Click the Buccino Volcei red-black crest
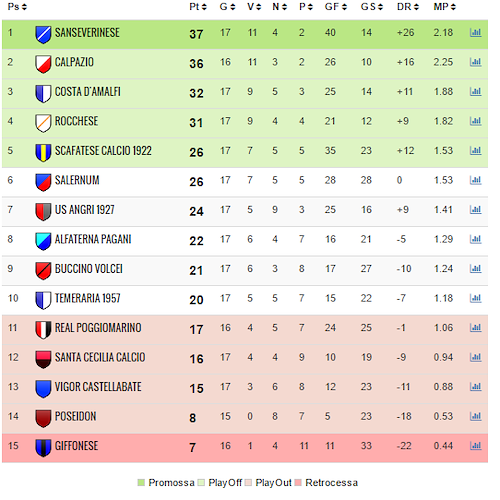Viewport: 500px width, 500px height. point(43,270)
